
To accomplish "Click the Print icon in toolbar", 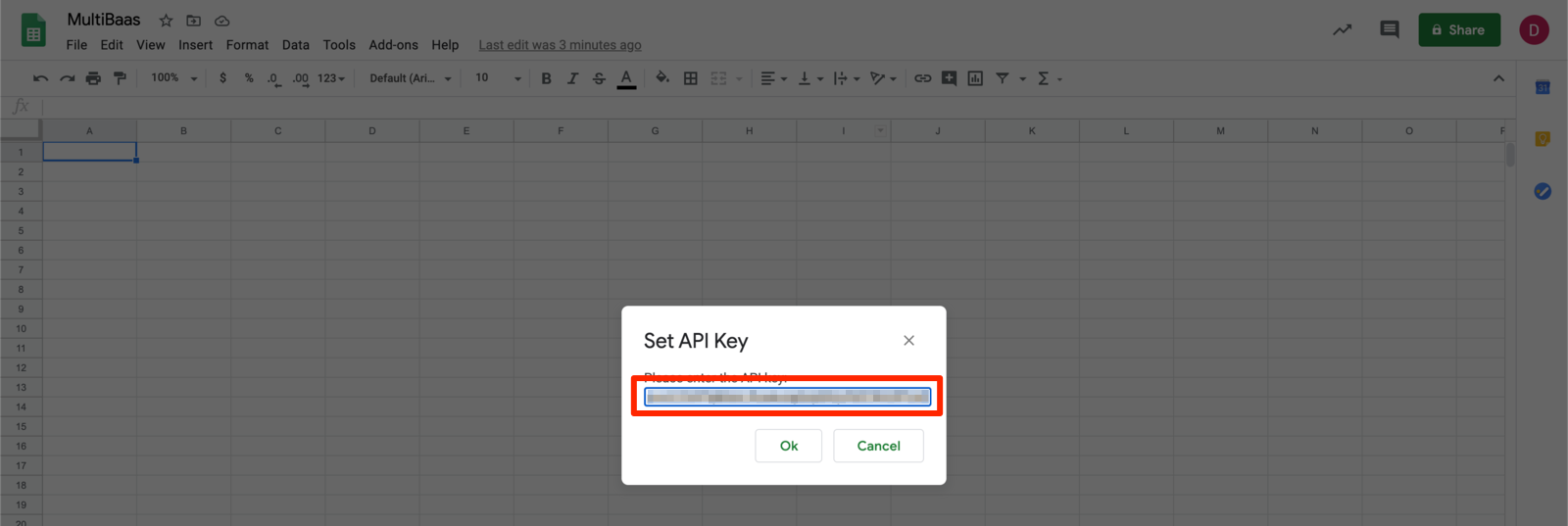I will point(93,78).
